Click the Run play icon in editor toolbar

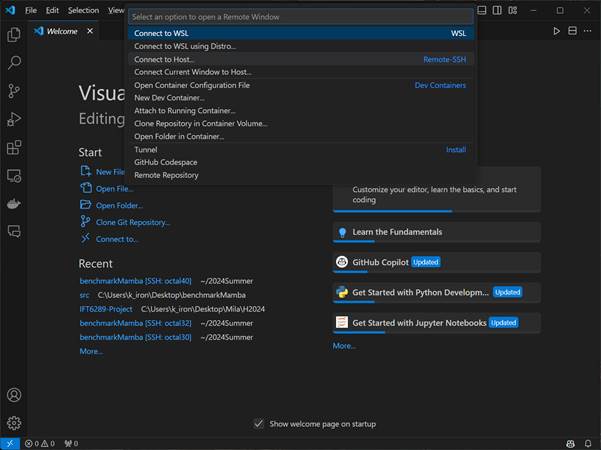(x=556, y=31)
